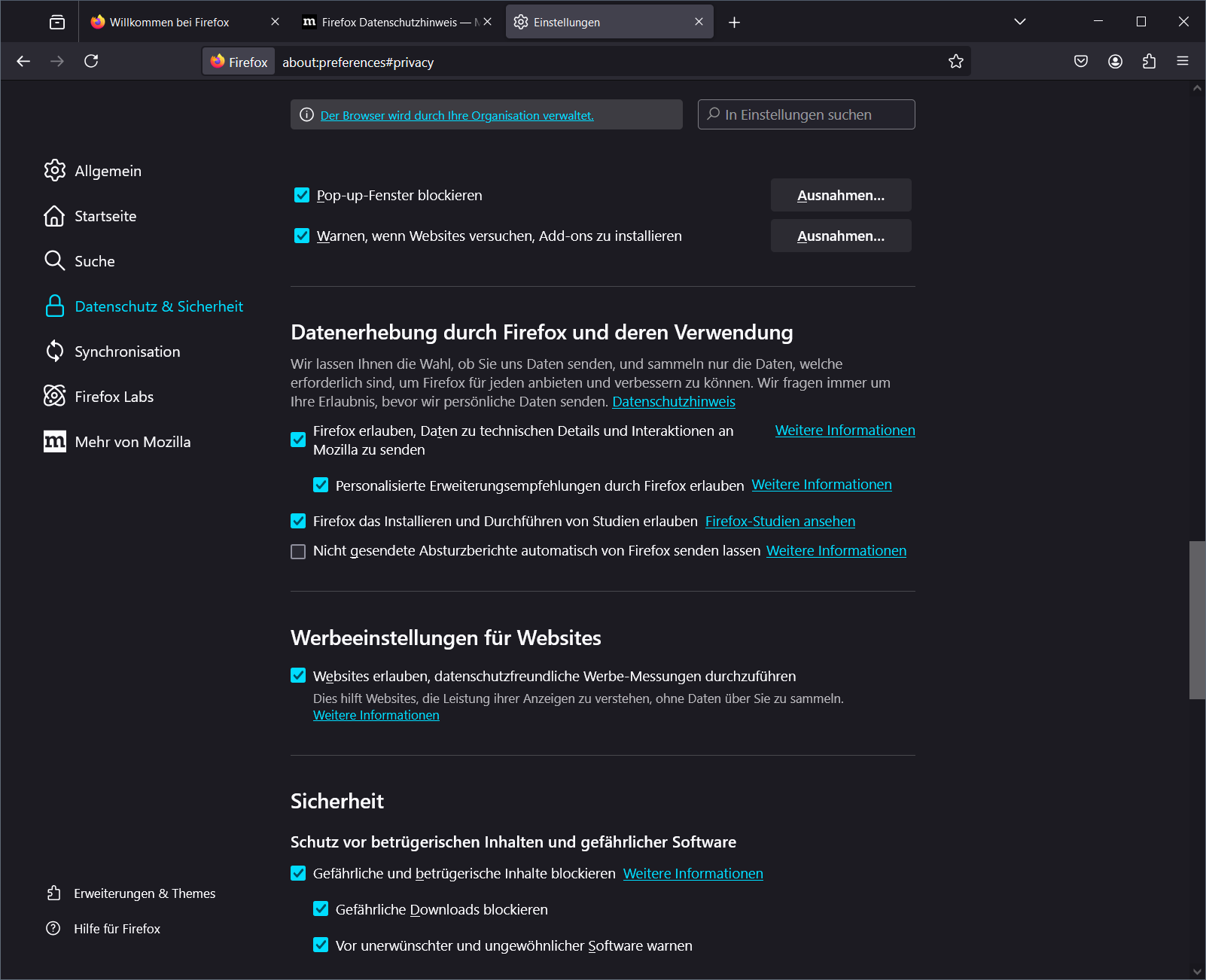Open the Pocket save icon
The width and height of the screenshot is (1206, 980).
coord(1081,62)
